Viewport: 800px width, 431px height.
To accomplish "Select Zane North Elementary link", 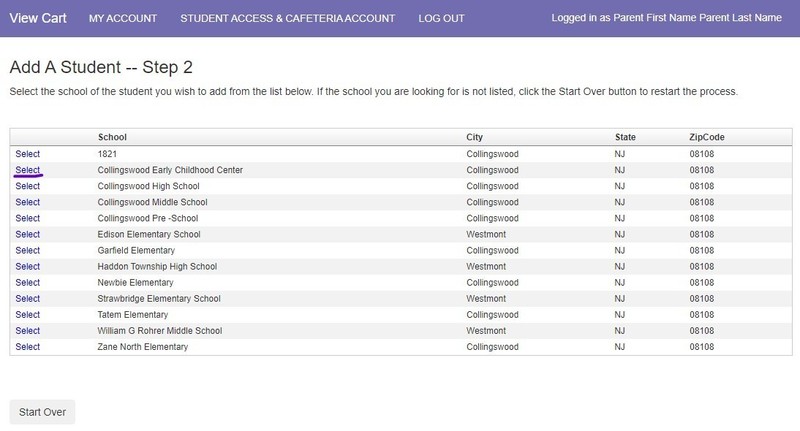I will tap(28, 347).
